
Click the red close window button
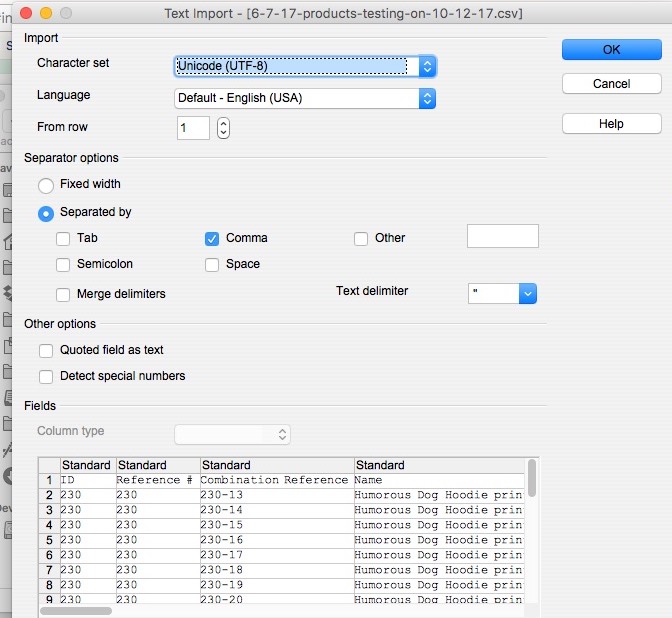click(x=26, y=13)
